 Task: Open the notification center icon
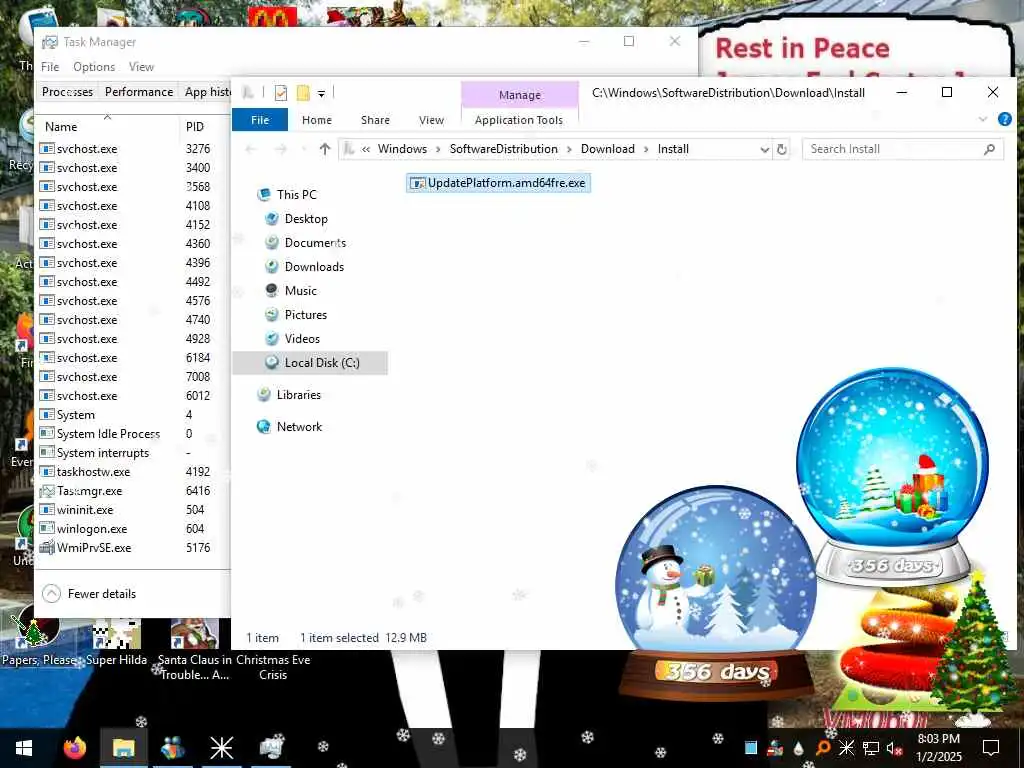point(991,748)
